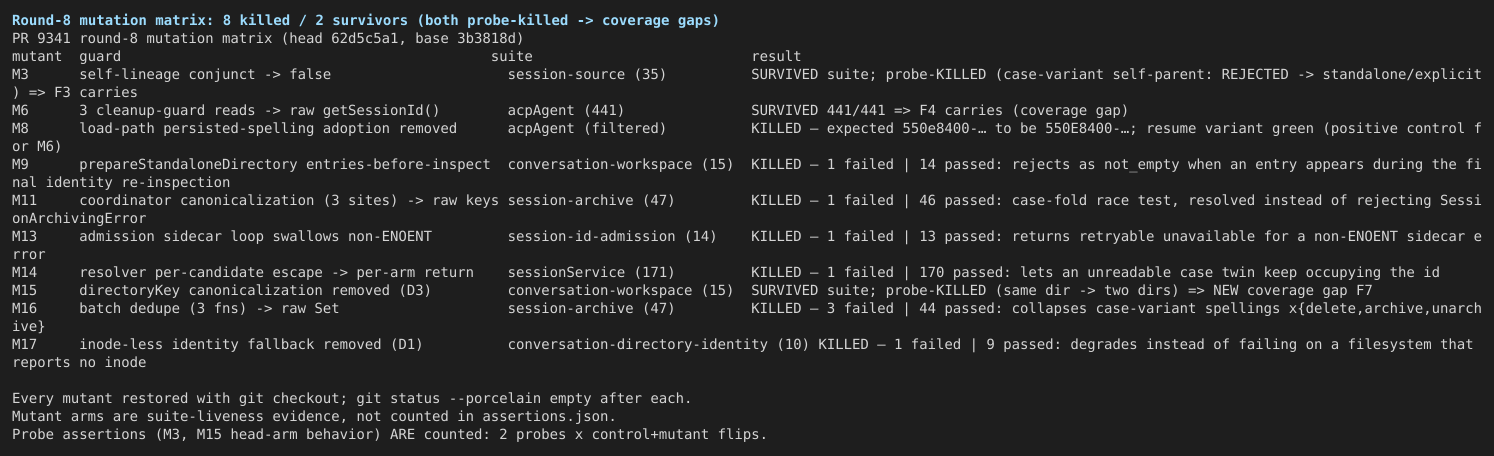The width and height of the screenshot is (1494, 456).
Task: Click M9 prepareStandaloneDirectory guard text
Action: (x=285, y=164)
